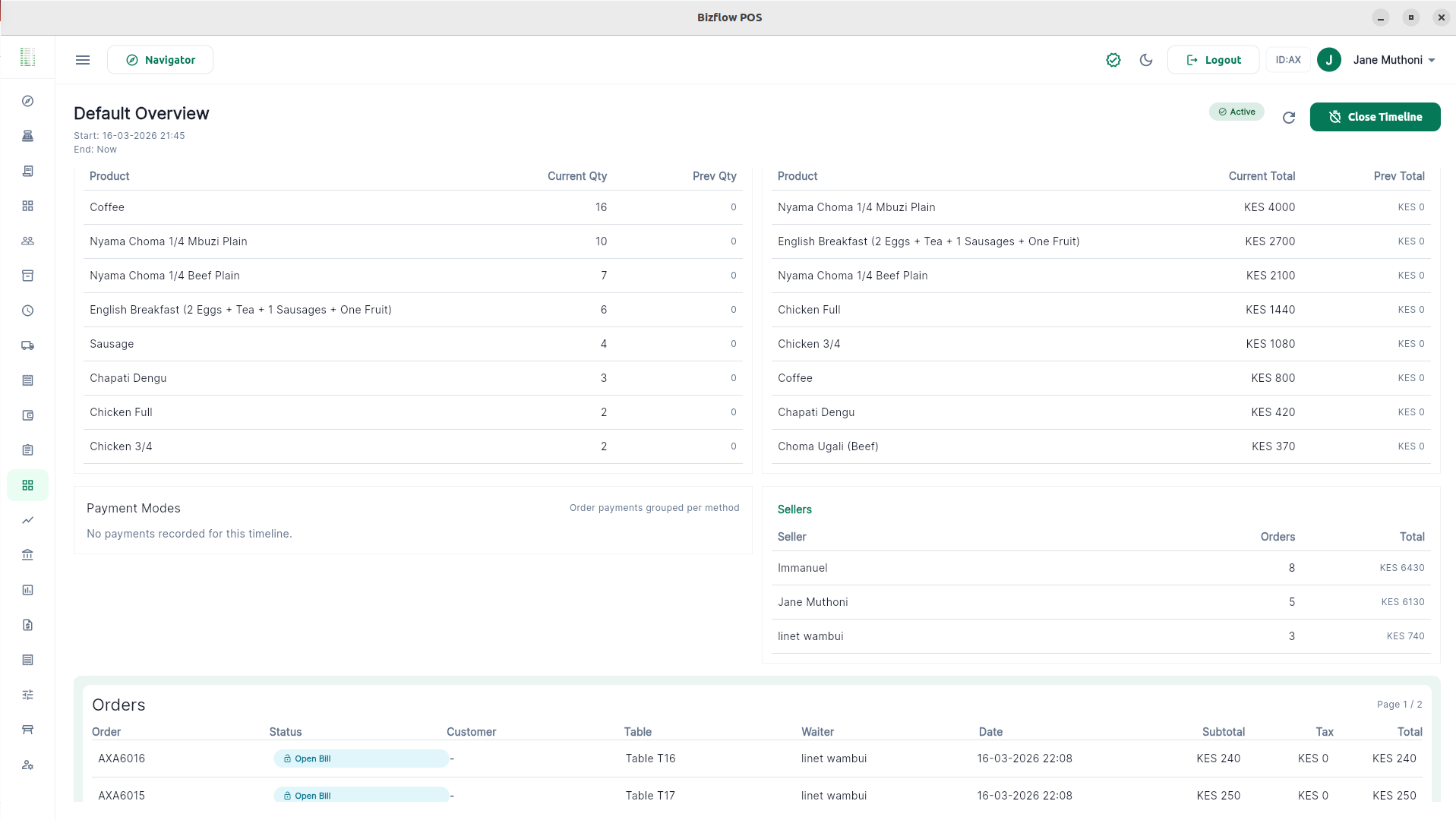Image resolution: width=1456 pixels, height=820 pixels.
Task: Click the wallet icon in sidebar
Action: point(28,415)
